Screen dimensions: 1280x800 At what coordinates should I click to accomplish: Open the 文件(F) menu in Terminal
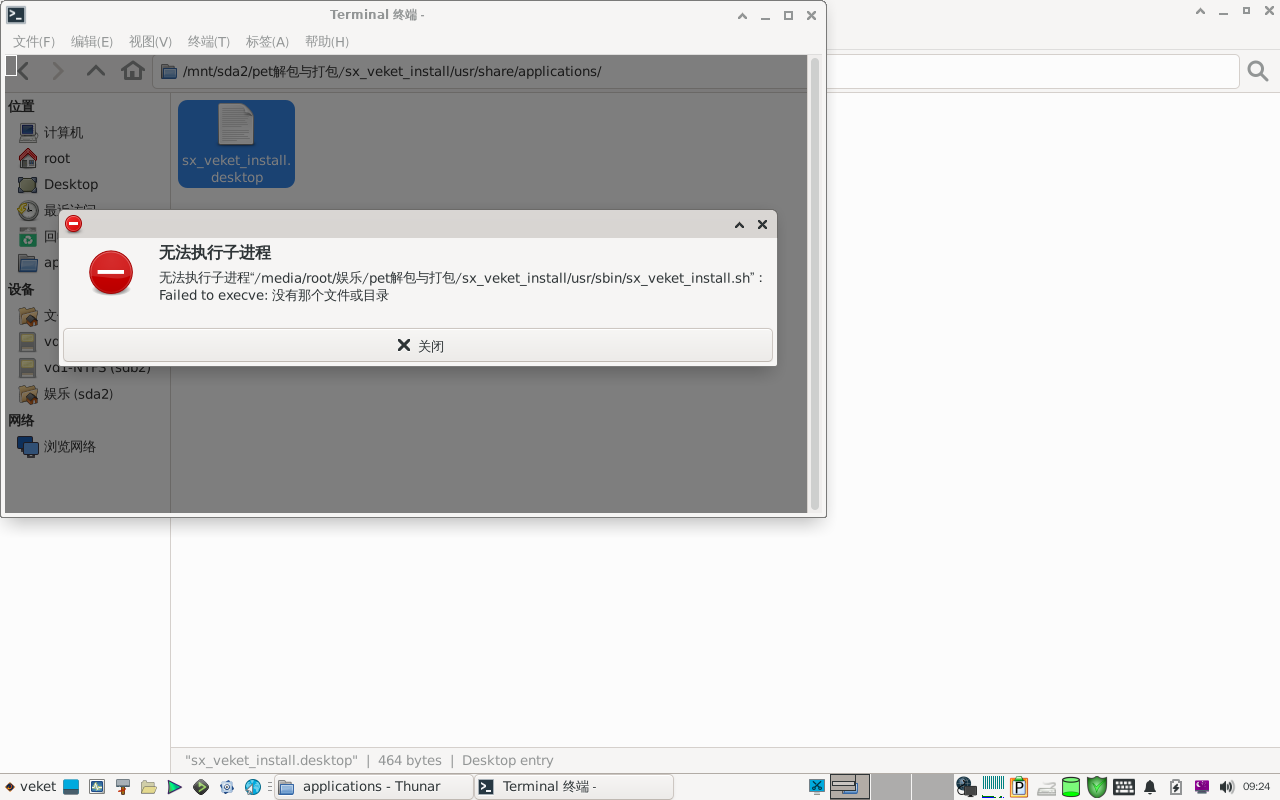tap(34, 41)
